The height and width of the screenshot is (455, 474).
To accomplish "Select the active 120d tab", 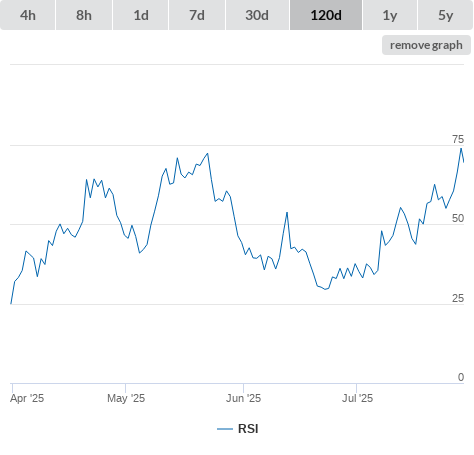I will (x=326, y=15).
